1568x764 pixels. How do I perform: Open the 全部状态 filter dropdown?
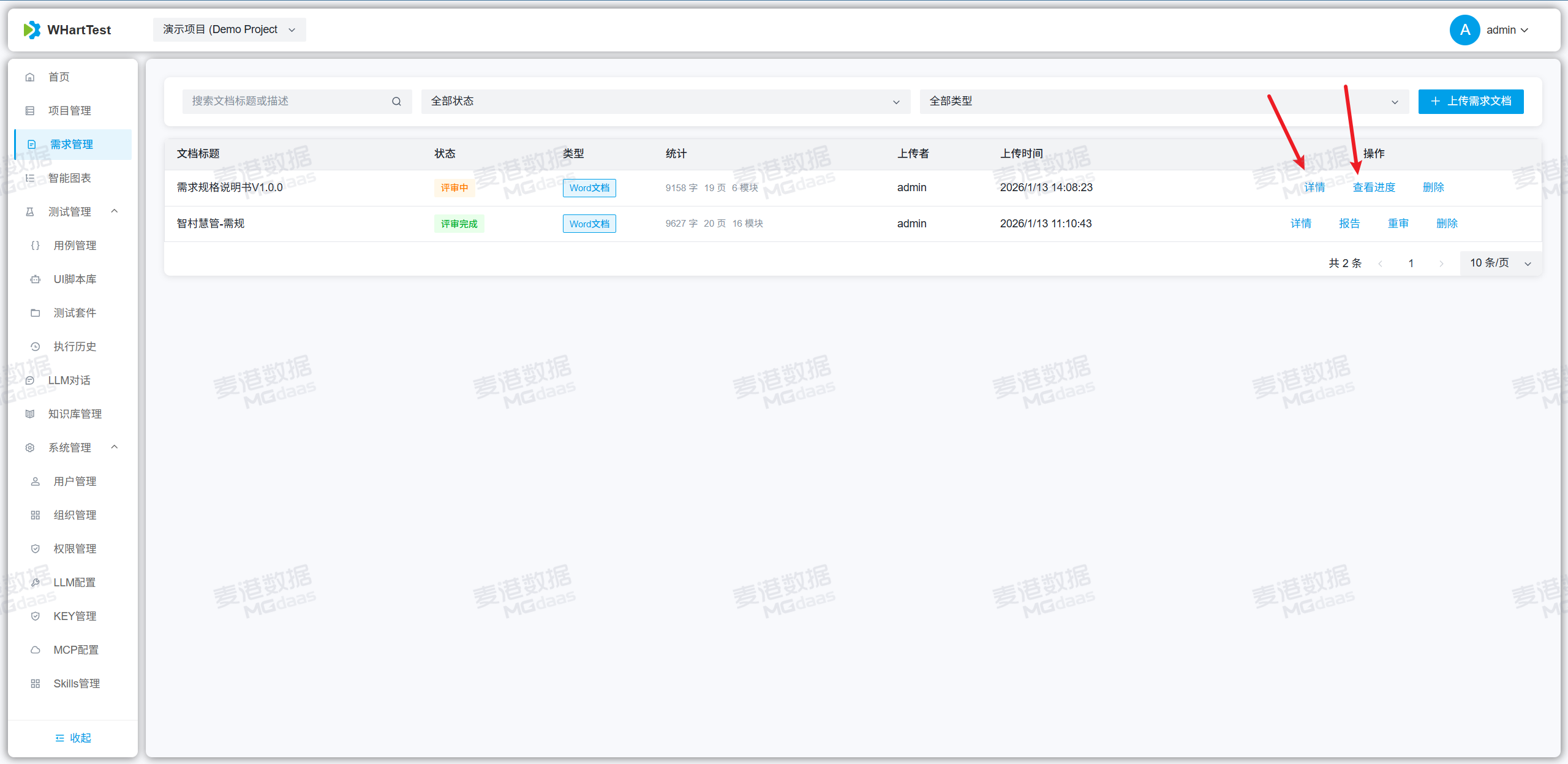[665, 102]
